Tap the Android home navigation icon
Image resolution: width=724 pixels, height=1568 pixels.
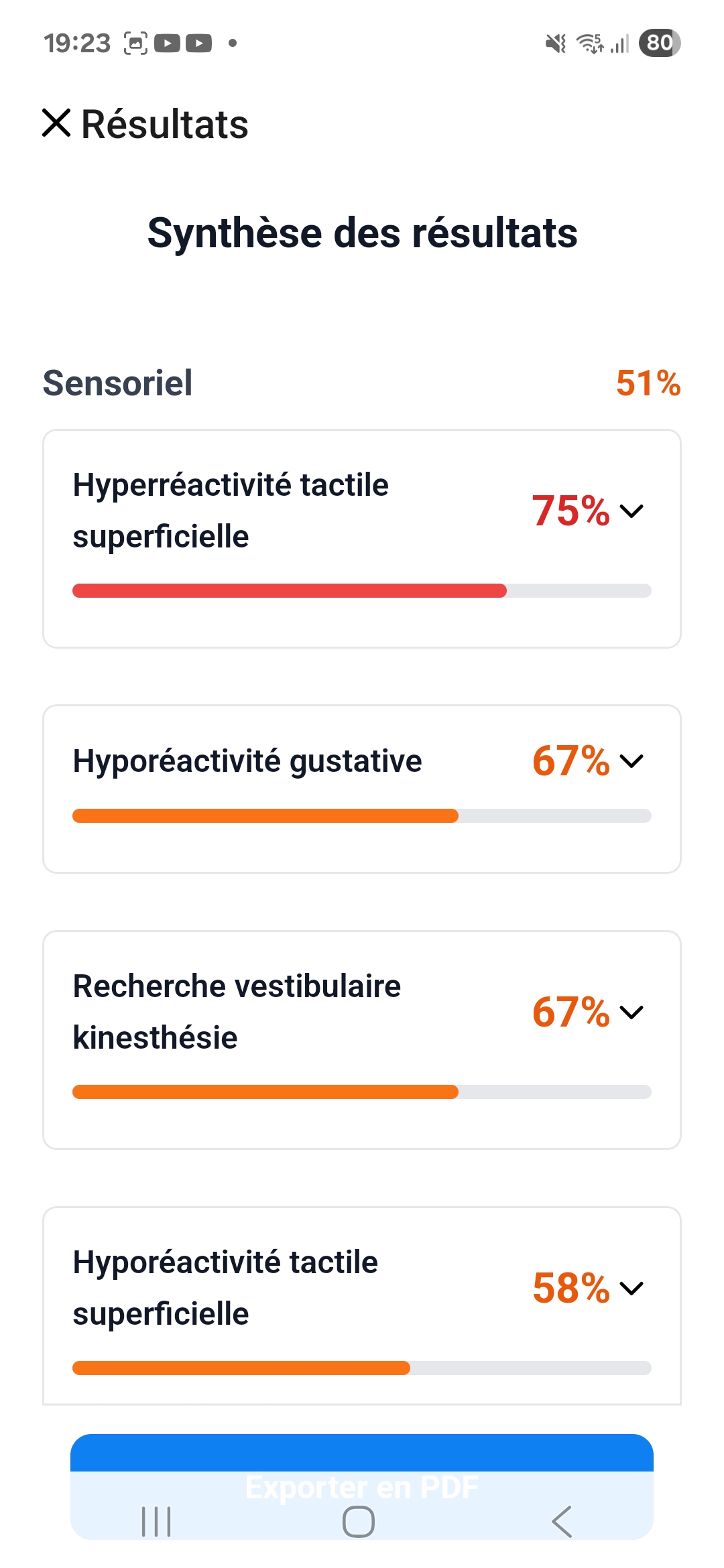(x=359, y=1521)
